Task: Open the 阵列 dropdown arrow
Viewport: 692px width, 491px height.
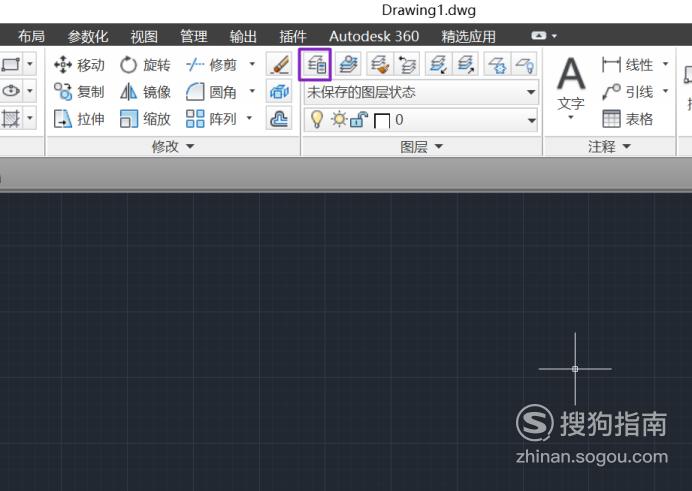Action: click(249, 118)
